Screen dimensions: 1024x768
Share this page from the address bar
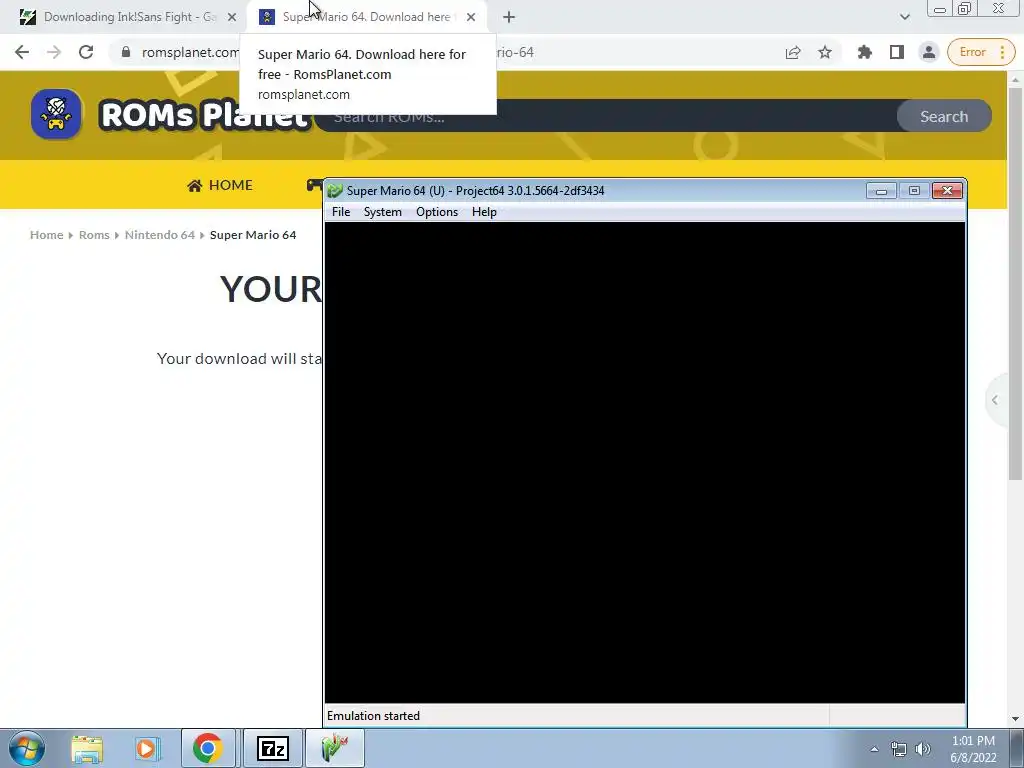point(793,52)
